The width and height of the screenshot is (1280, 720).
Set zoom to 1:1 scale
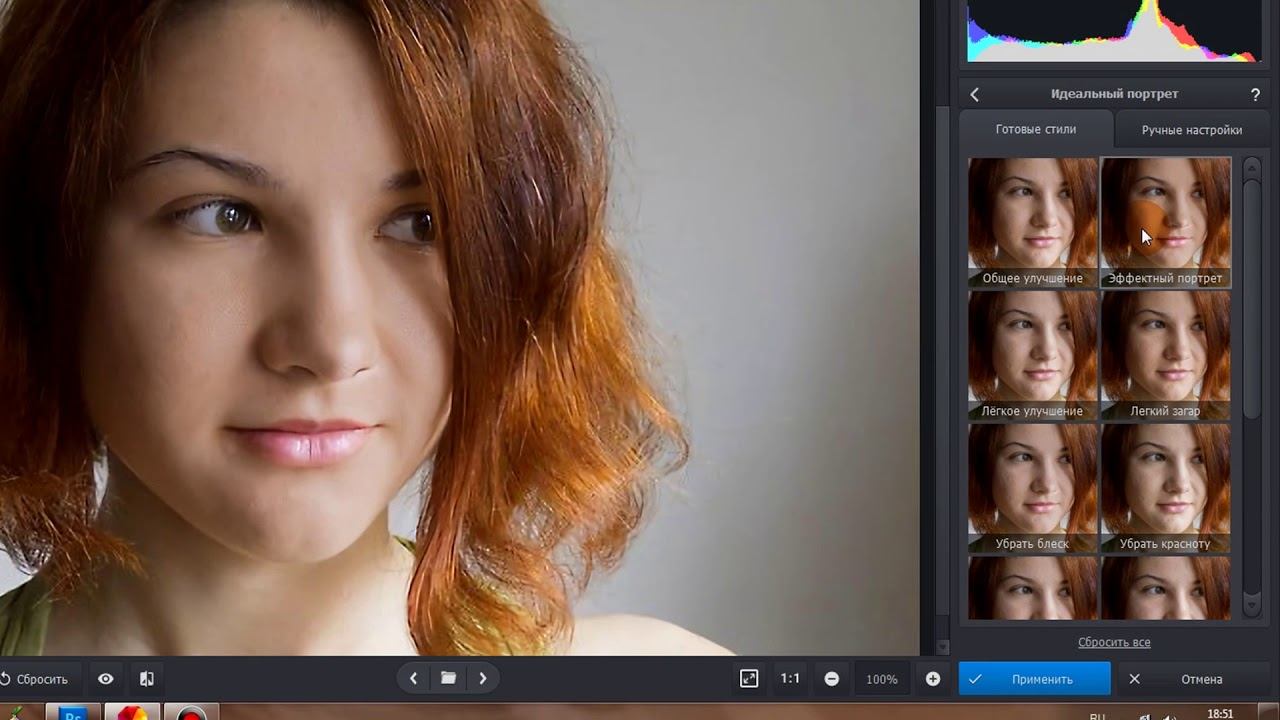click(790, 678)
